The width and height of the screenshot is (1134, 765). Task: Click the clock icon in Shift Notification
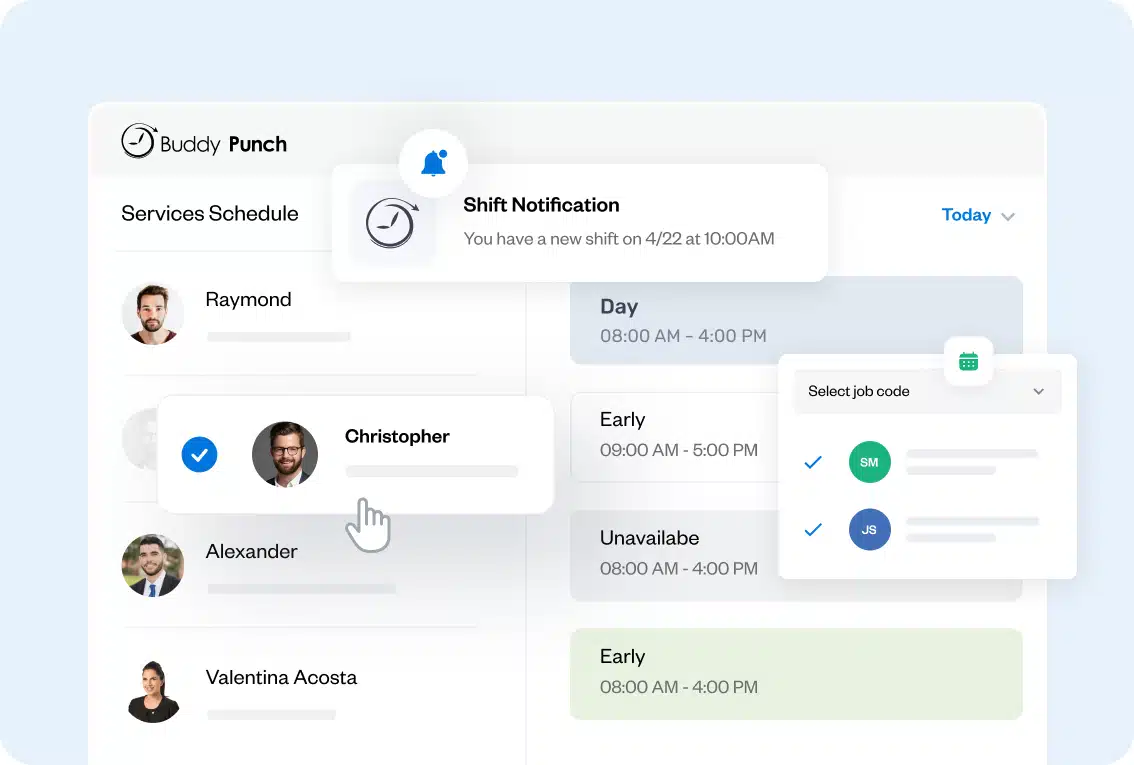(x=392, y=223)
